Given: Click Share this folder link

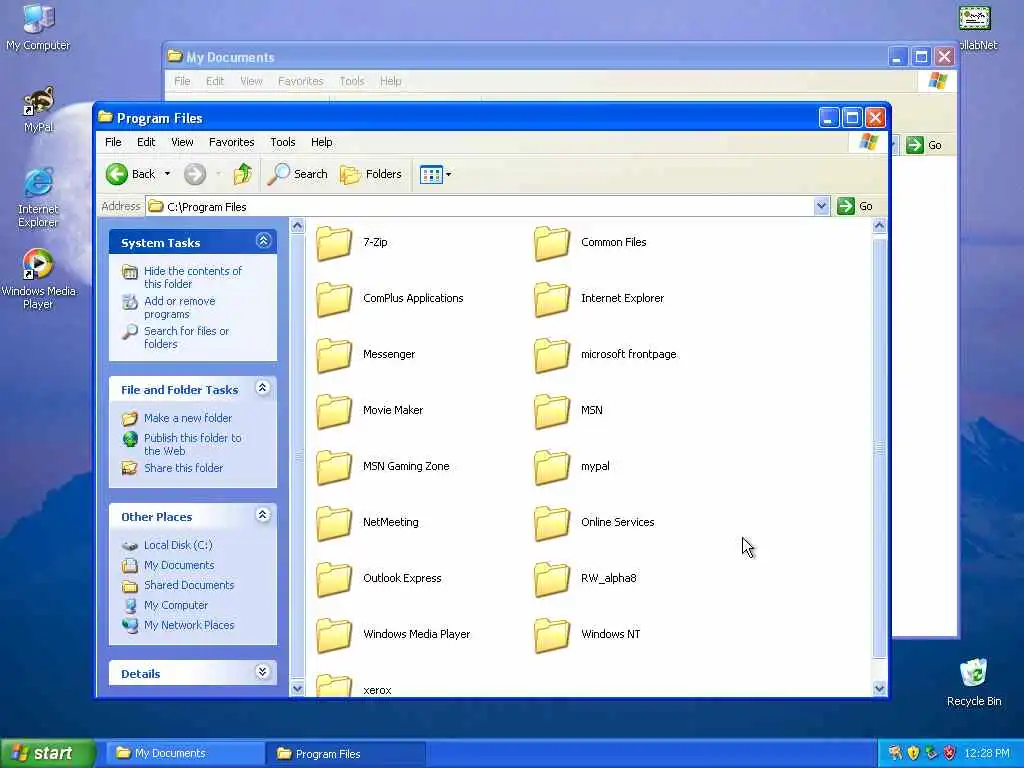Looking at the screenshot, I should click(184, 468).
